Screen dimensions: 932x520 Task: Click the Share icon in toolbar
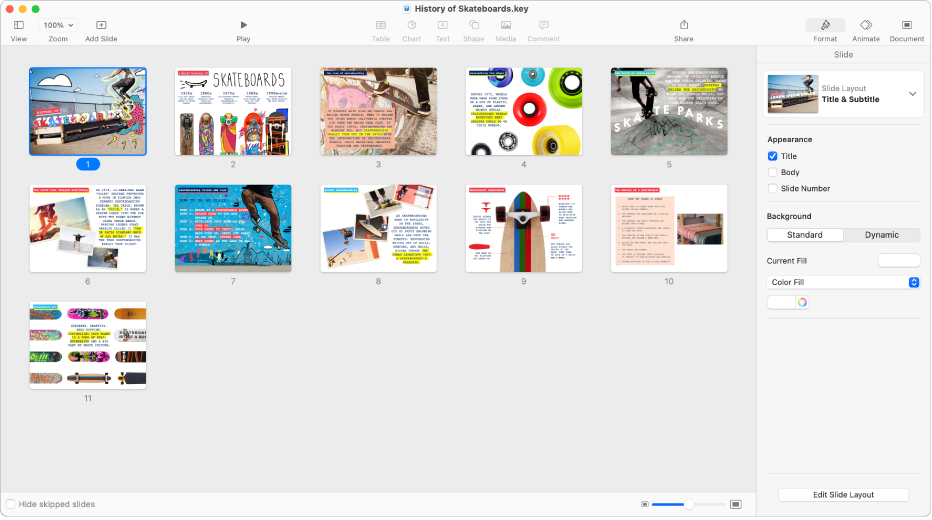[683, 25]
